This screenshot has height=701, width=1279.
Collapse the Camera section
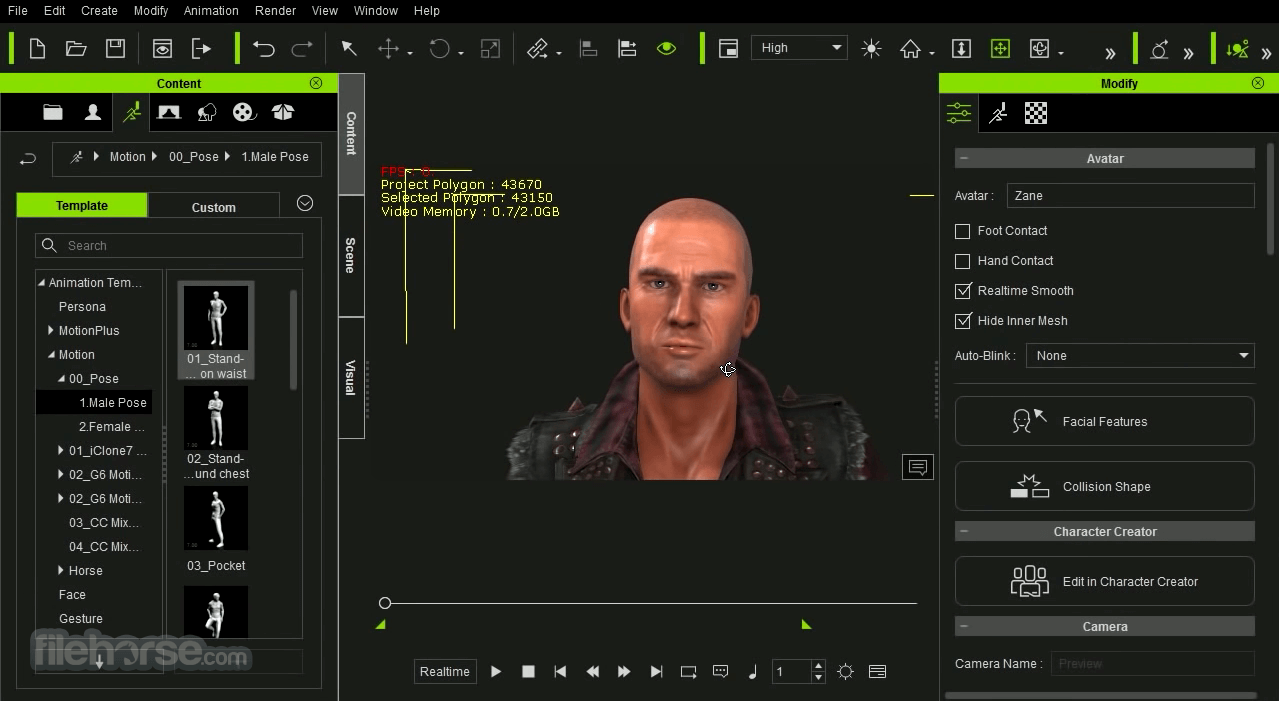pyautogui.click(x=964, y=626)
